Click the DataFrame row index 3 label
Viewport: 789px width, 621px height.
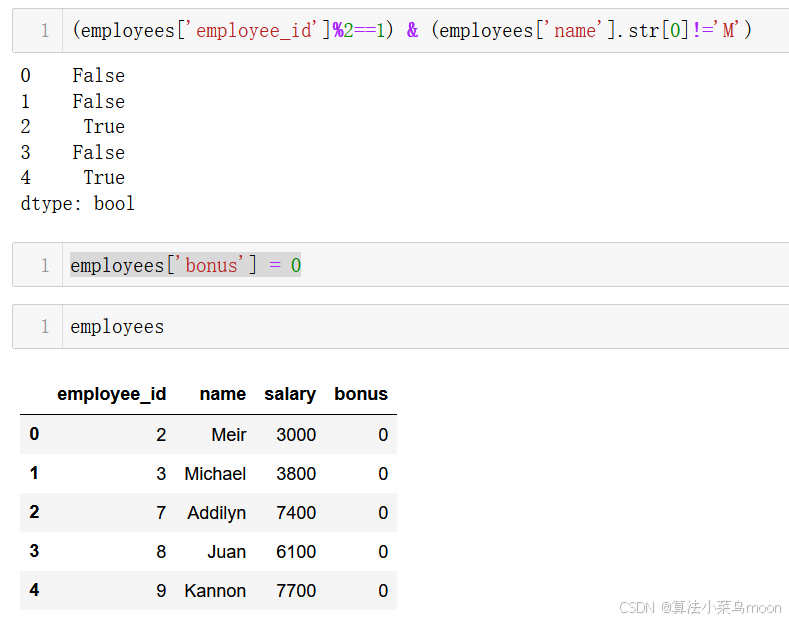click(34, 551)
